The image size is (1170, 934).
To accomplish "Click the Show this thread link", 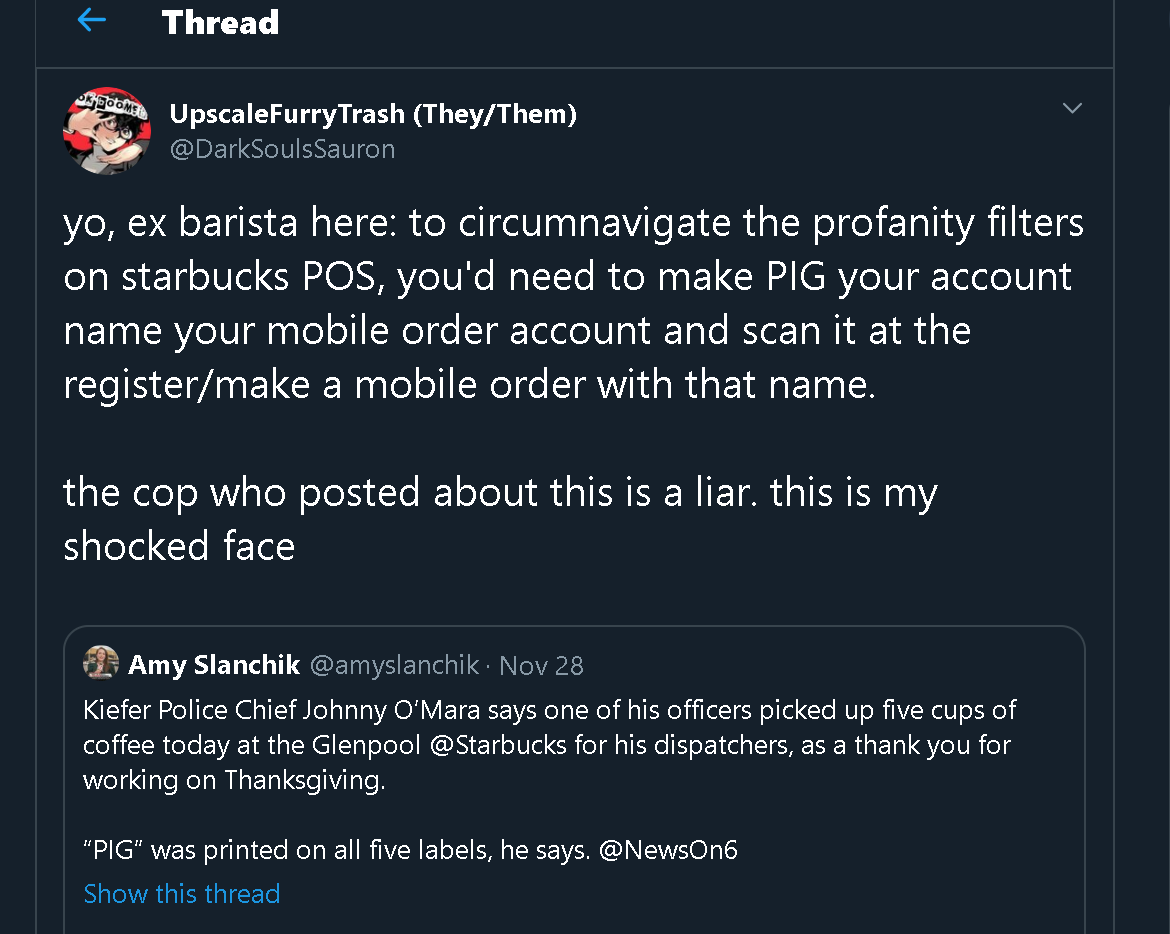I will (x=182, y=893).
